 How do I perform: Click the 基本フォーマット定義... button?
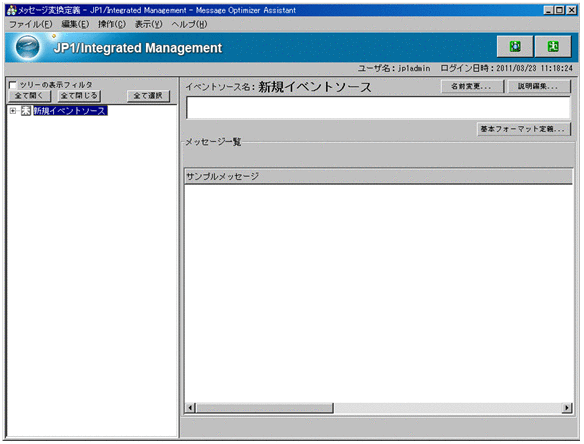524,129
